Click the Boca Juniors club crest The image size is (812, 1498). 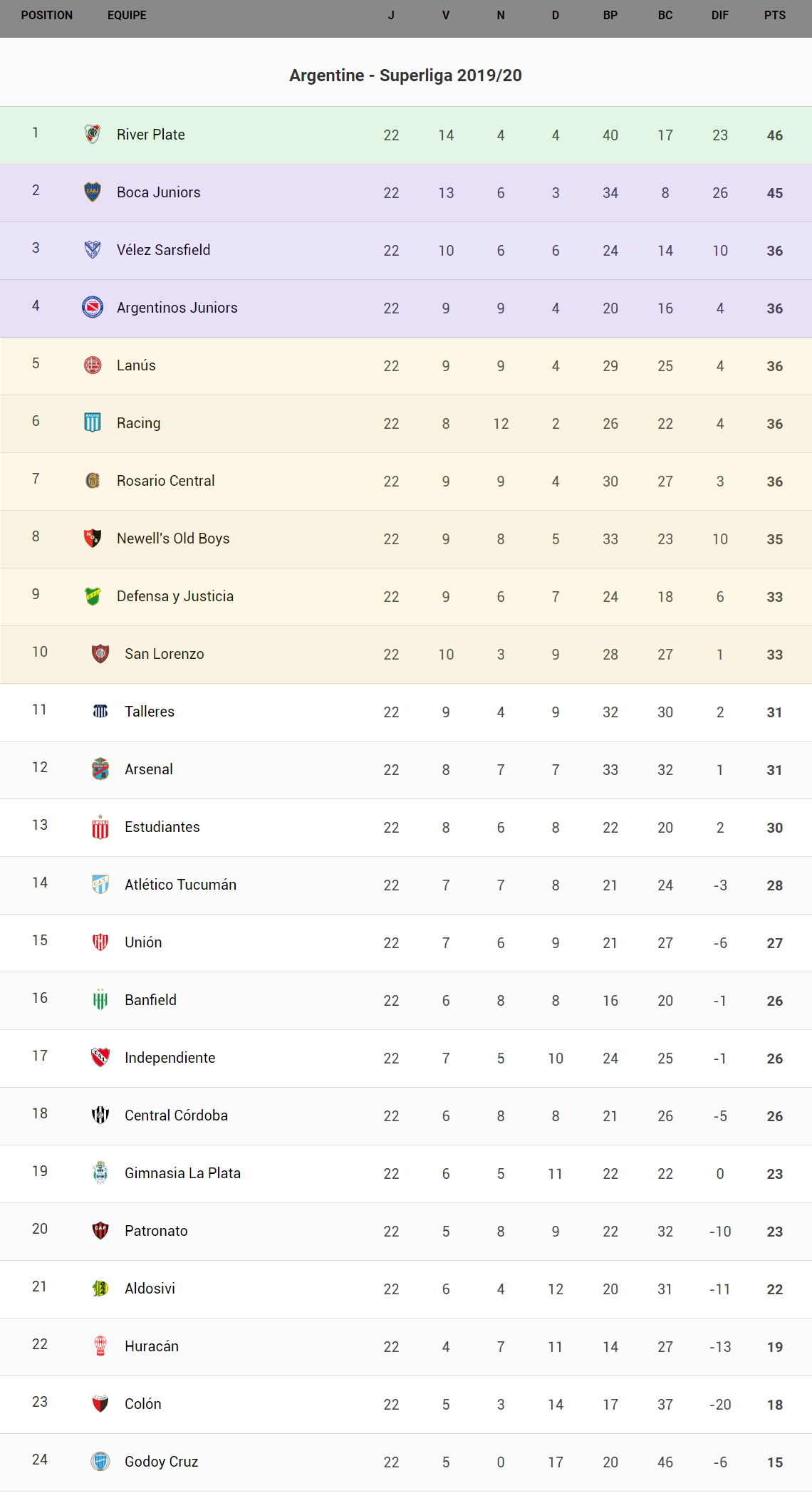(93, 192)
